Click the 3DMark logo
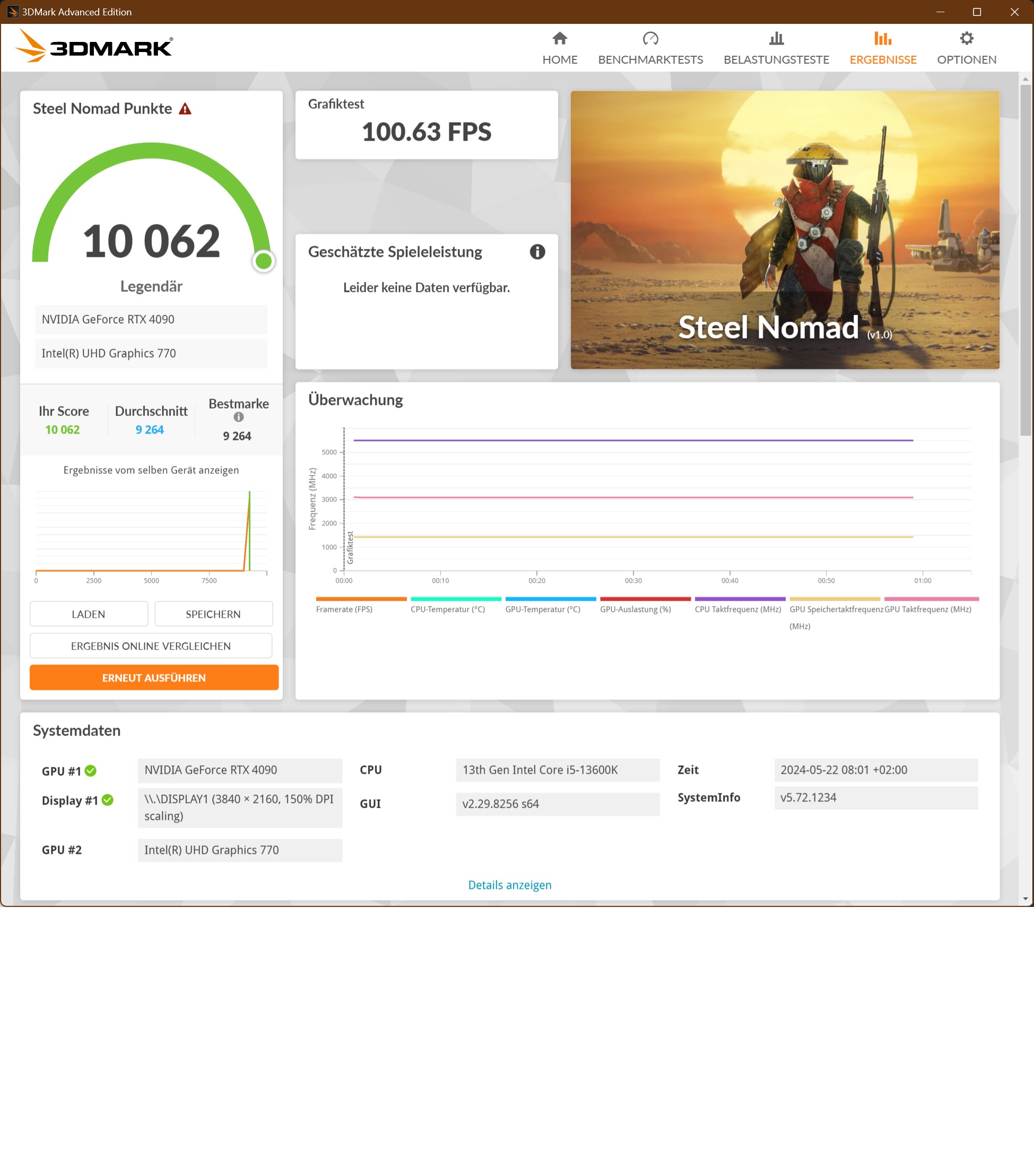This screenshot has height=1176, width=1034. point(95,47)
